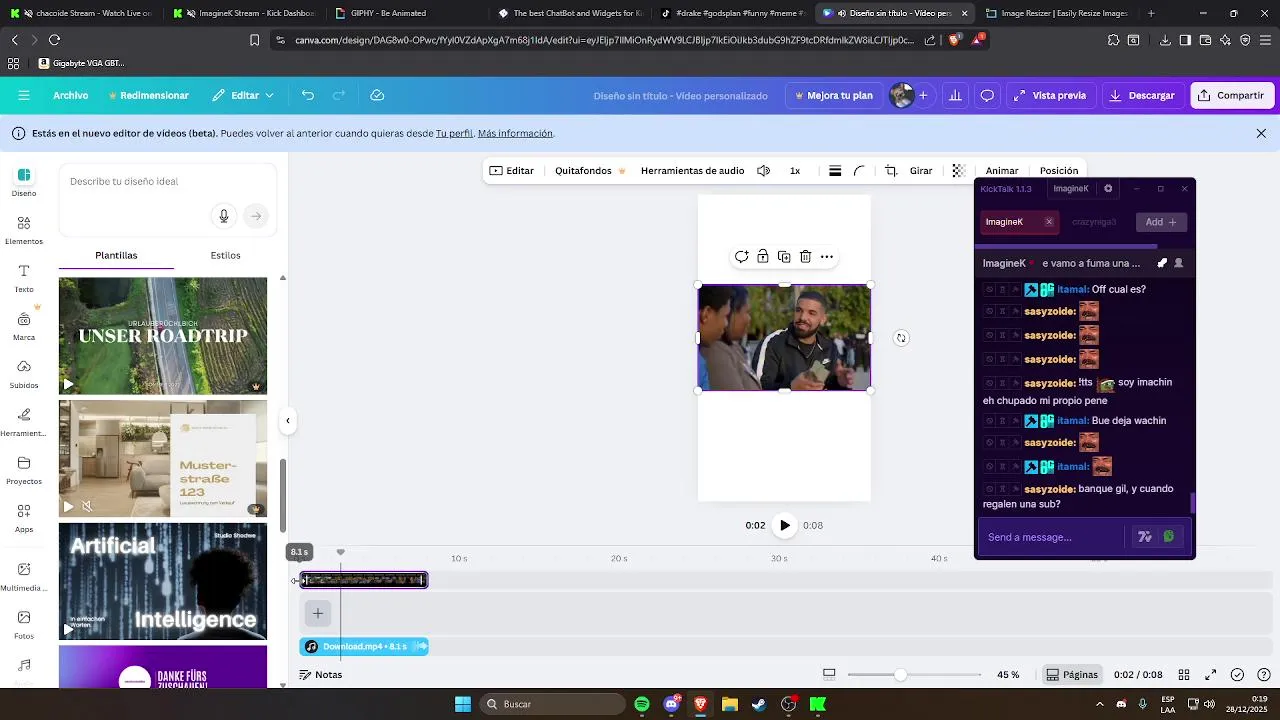The width and height of the screenshot is (1280, 720).
Task: Open the Canva main menu hamburger icon
Action: point(24,95)
